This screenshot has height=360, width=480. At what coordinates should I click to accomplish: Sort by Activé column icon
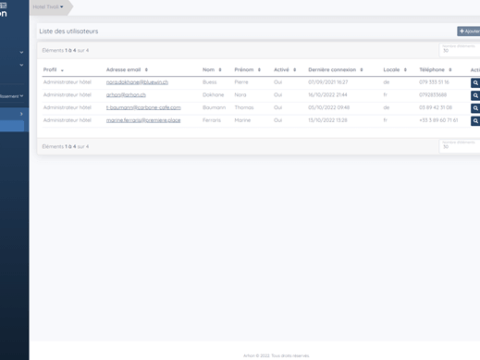[x=294, y=70]
